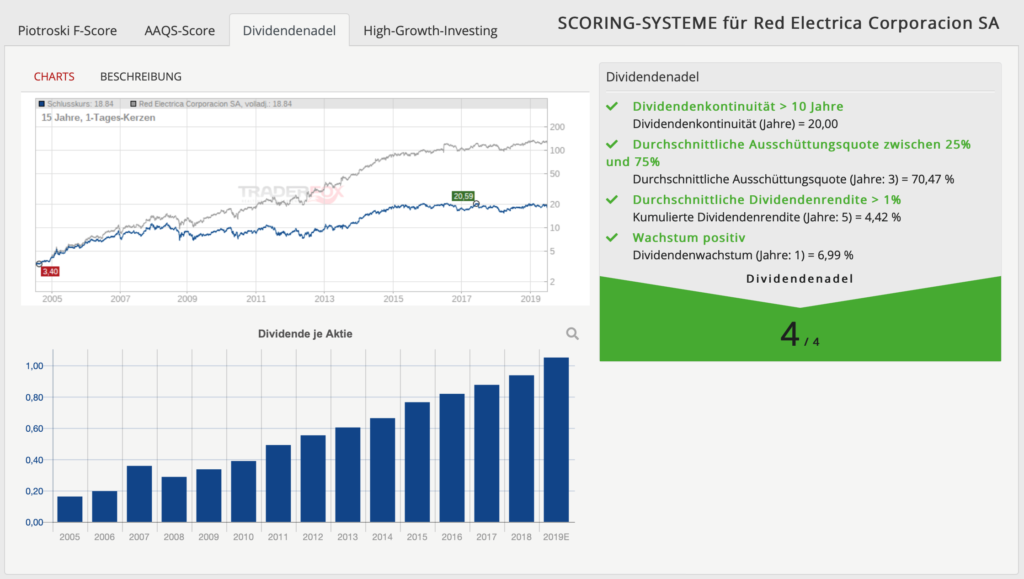The image size is (1024, 579).
Task: Click the red 3,40 price marker
Action: pos(50,272)
